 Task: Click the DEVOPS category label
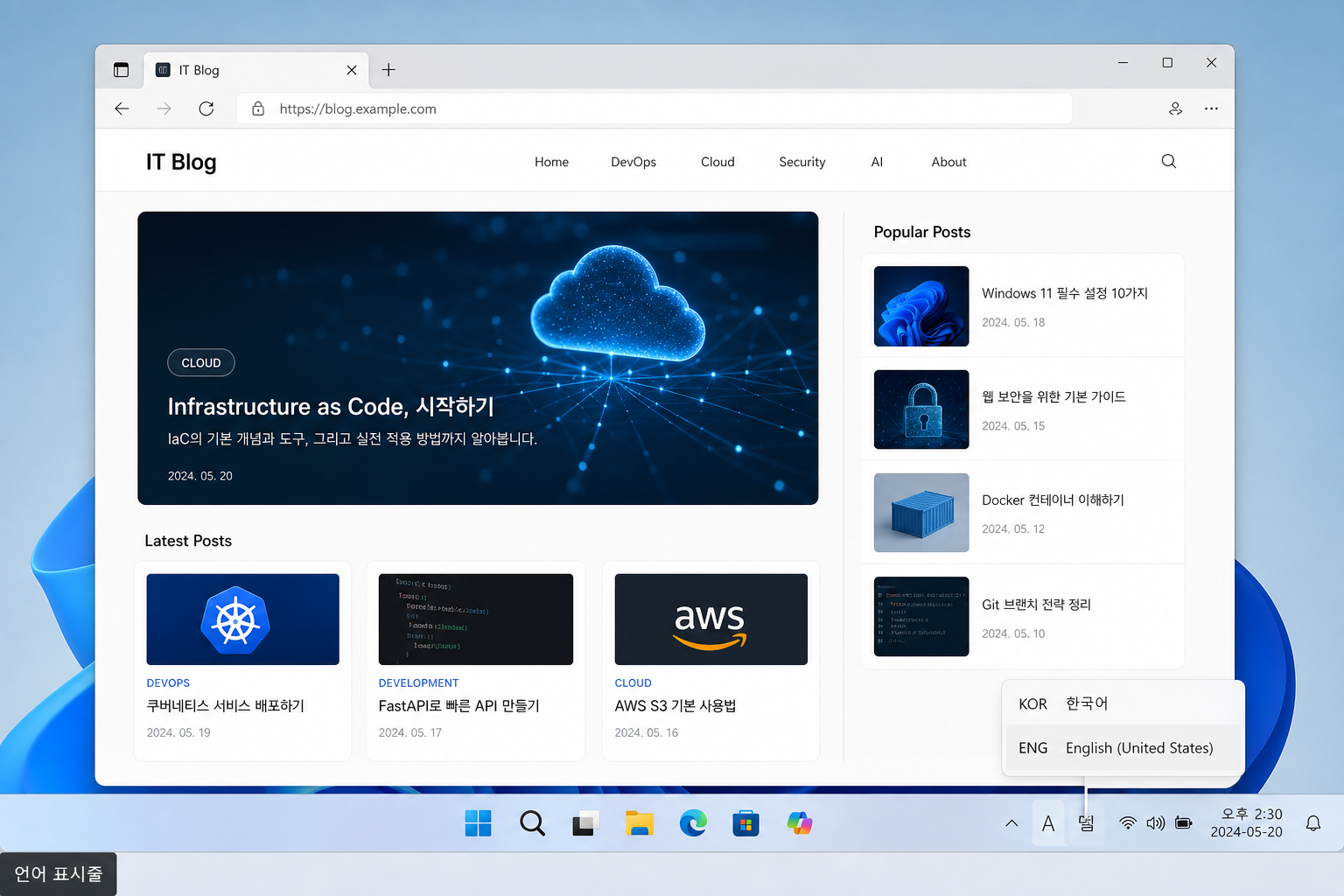tap(168, 683)
